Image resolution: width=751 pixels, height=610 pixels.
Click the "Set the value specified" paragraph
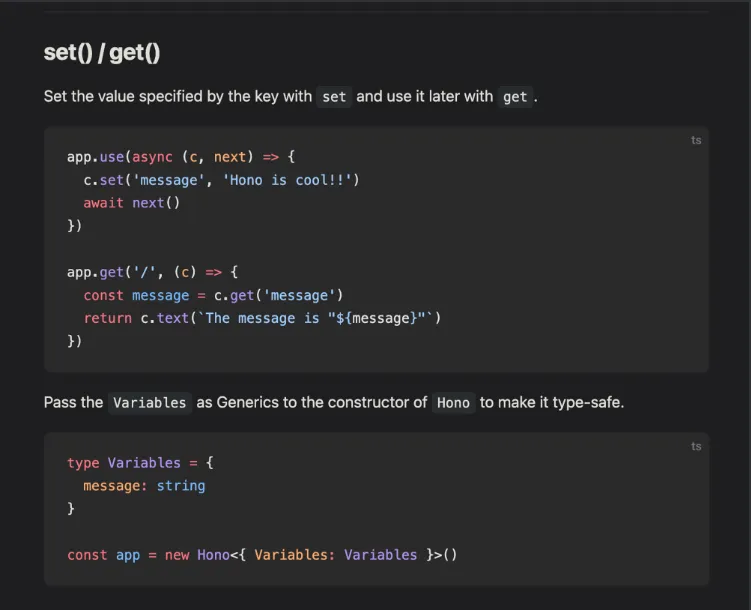pos(176,97)
